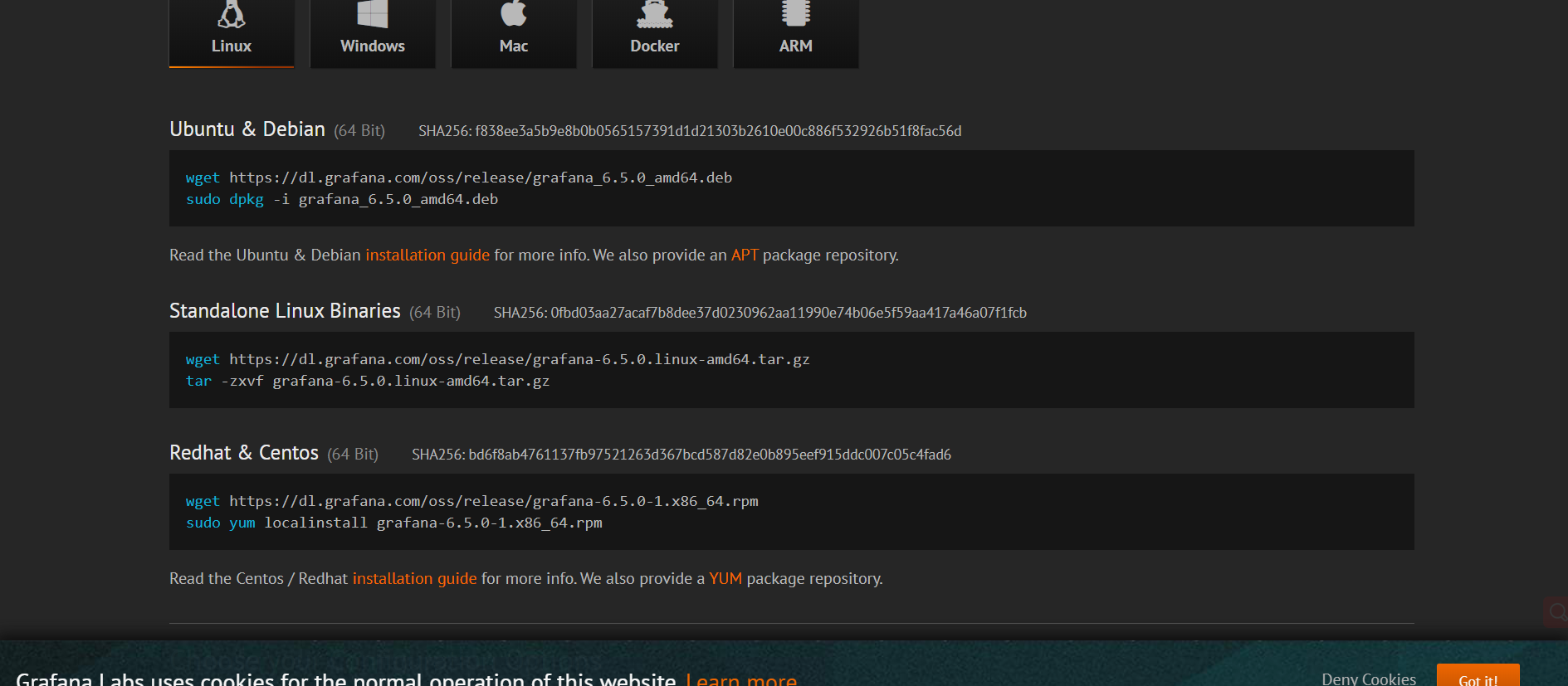
Task: Open the Ubuntu & Debian installation guide link
Action: click(427, 255)
